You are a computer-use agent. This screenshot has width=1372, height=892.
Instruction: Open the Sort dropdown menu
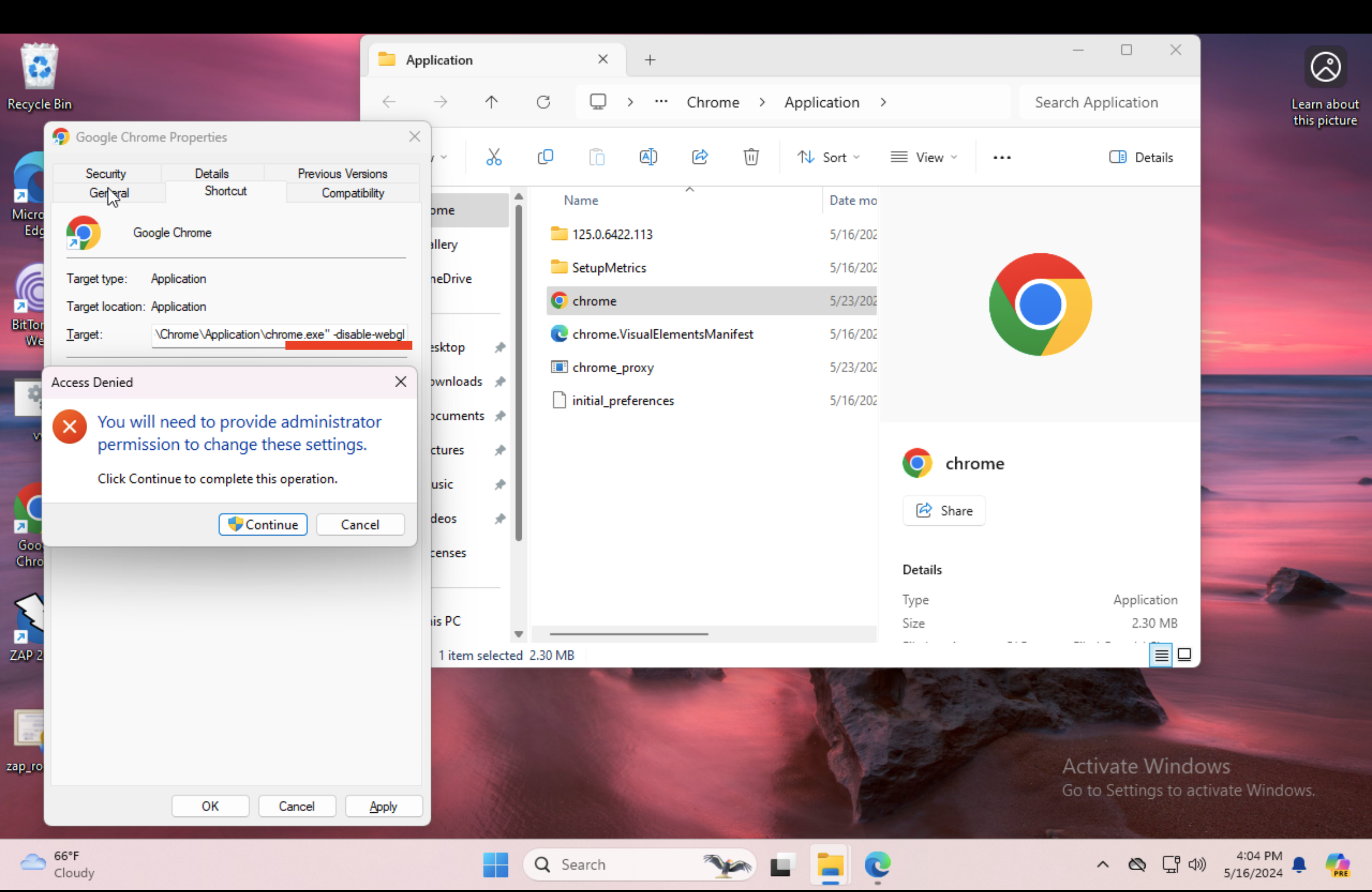click(x=828, y=157)
